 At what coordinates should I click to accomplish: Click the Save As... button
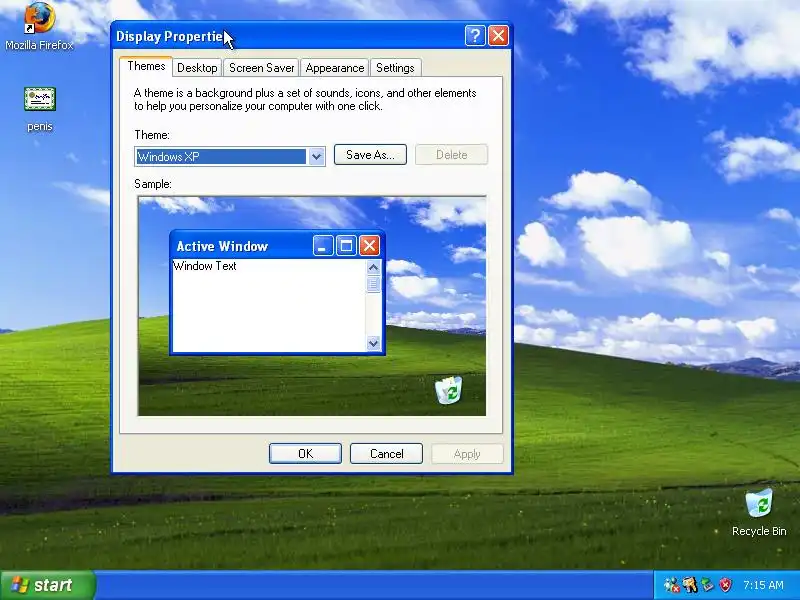370,155
